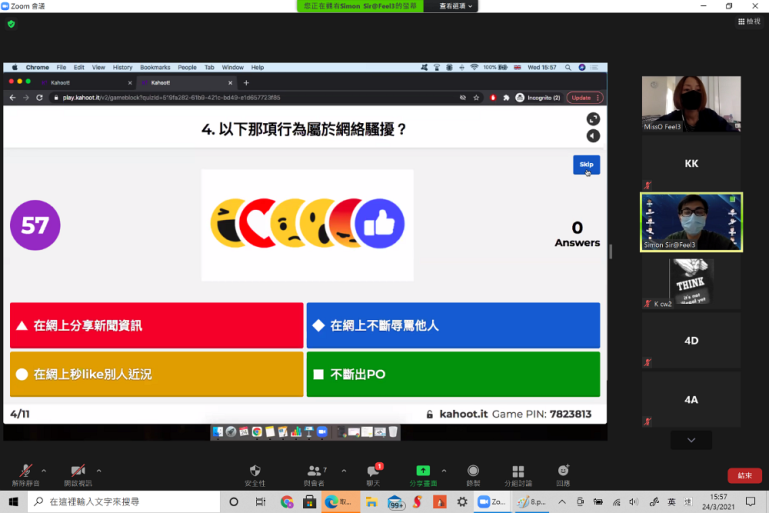Open Zoom Chat with unread badge
This screenshot has height=513, width=769.
[373, 475]
